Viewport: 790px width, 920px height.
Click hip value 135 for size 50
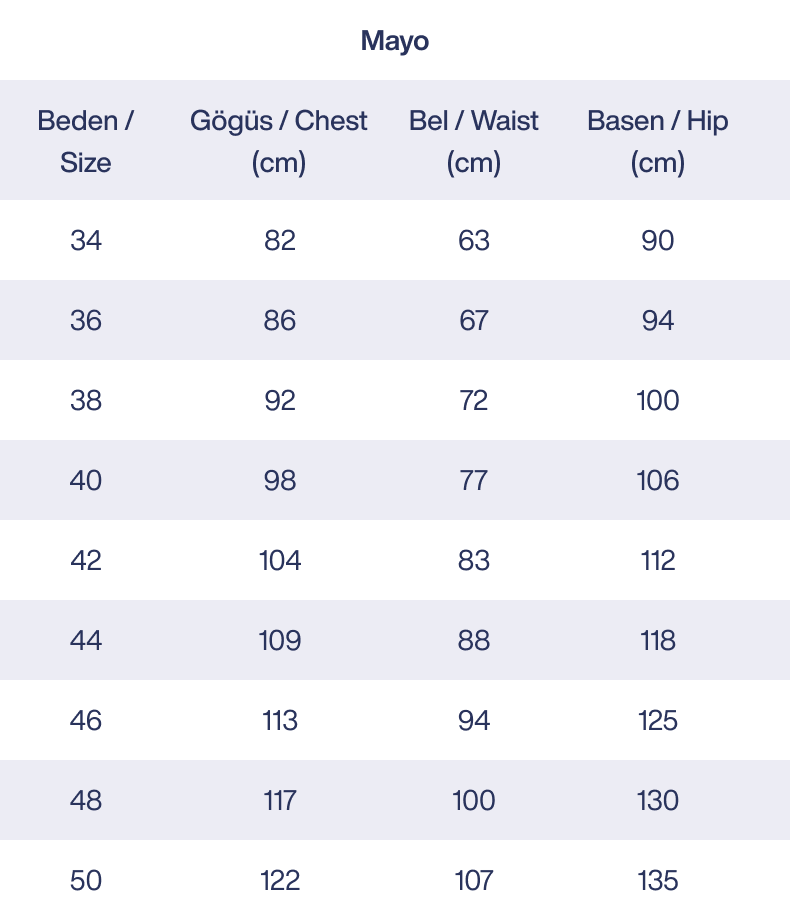tap(658, 881)
